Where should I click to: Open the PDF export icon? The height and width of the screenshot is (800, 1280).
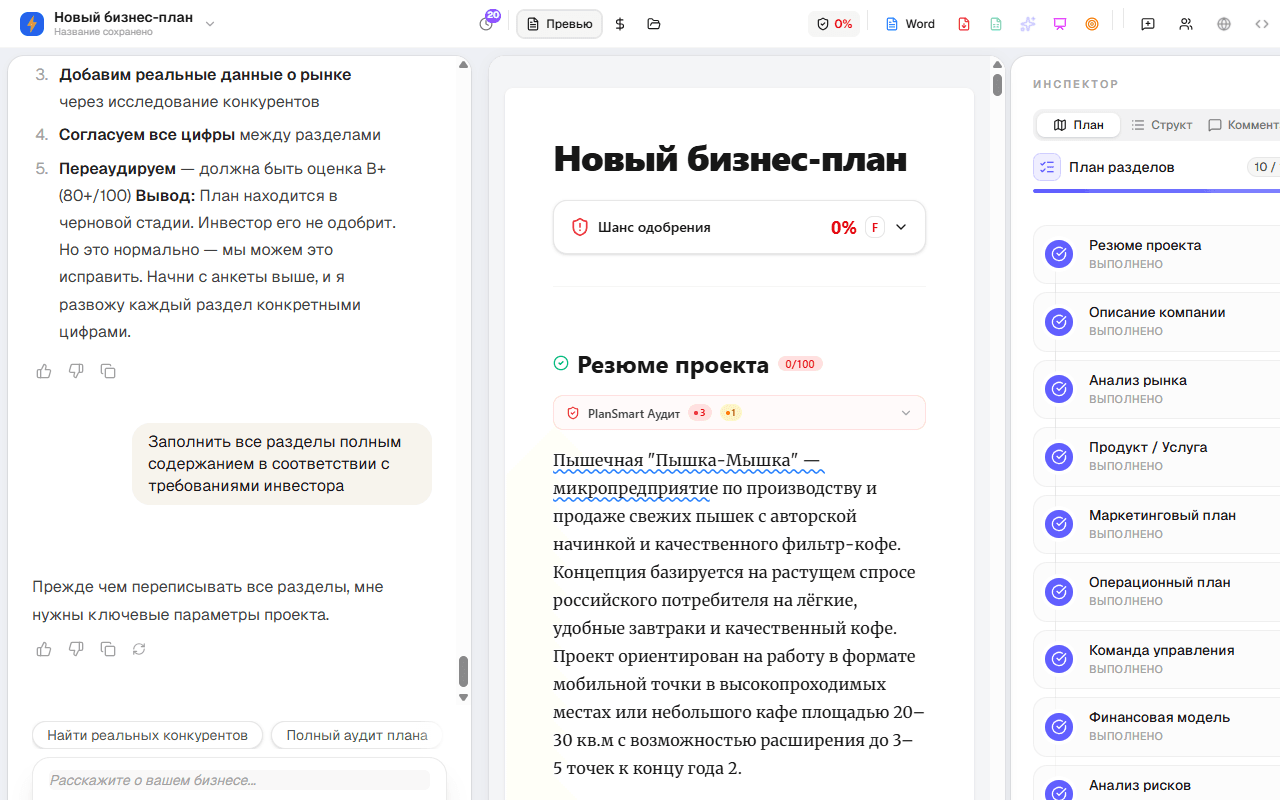coord(966,23)
